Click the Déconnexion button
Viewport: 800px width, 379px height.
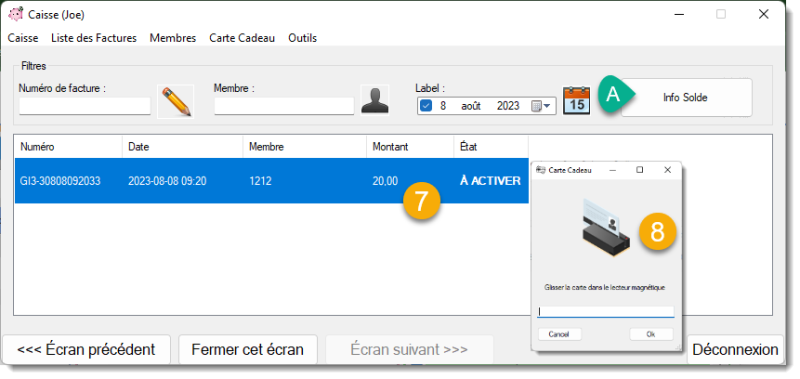(x=735, y=350)
